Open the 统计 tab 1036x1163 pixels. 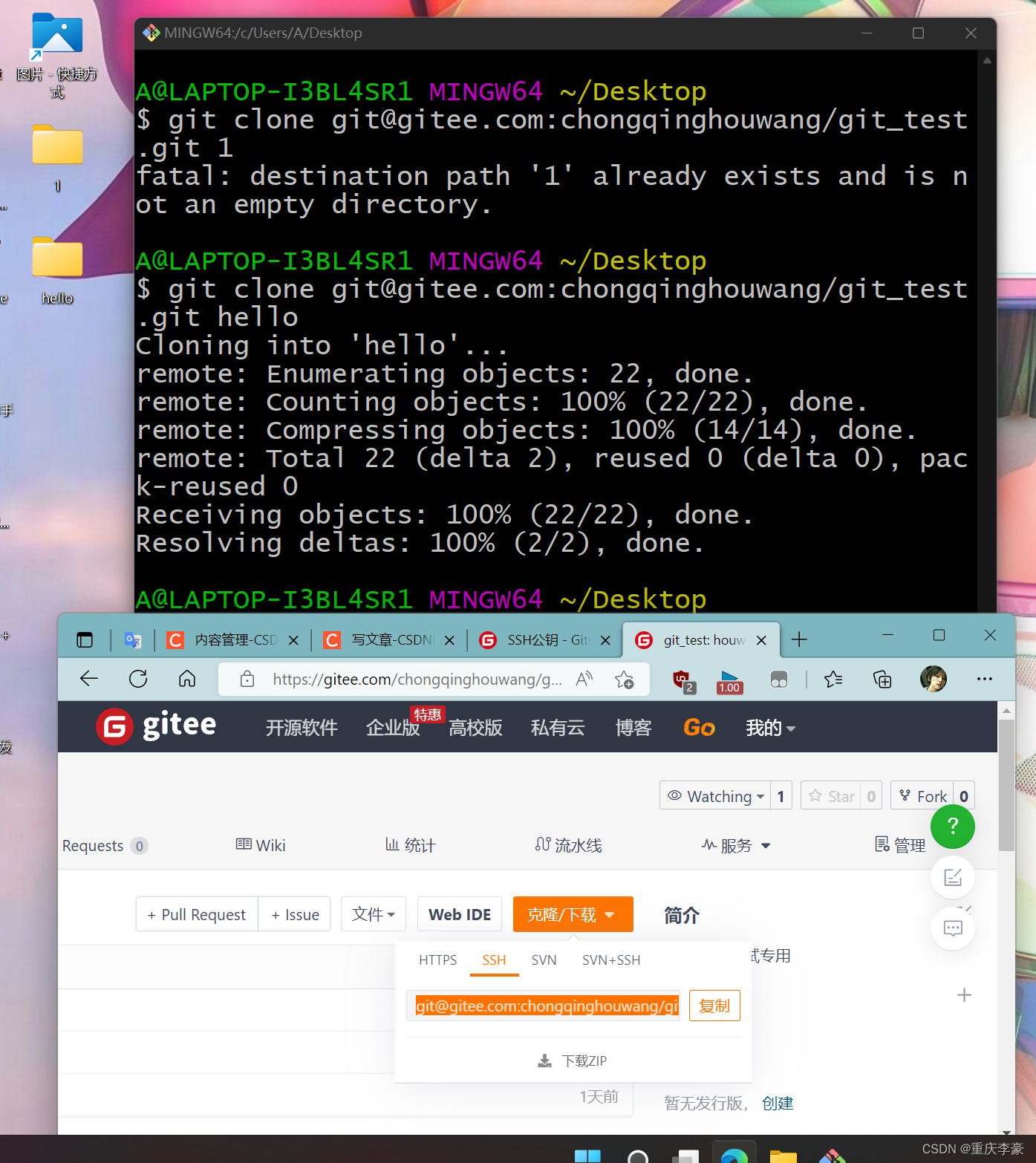[x=410, y=845]
